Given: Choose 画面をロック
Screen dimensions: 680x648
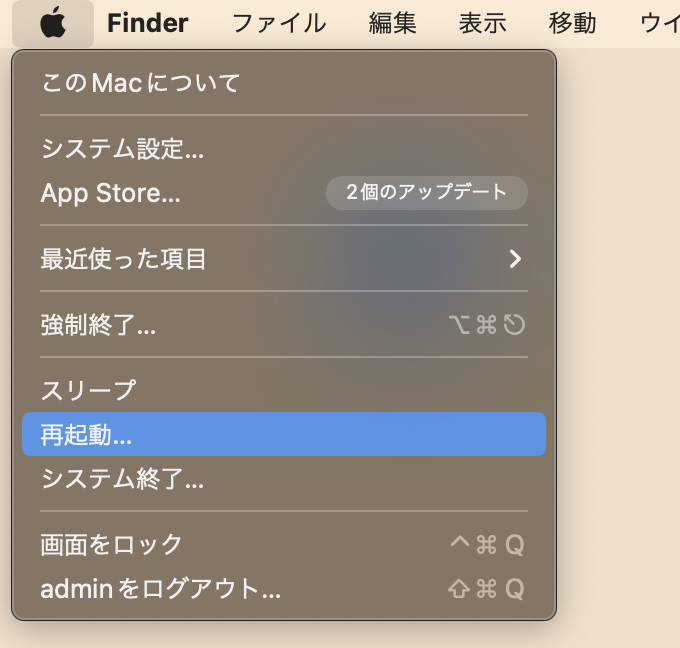Looking at the screenshot, I should [284, 544].
